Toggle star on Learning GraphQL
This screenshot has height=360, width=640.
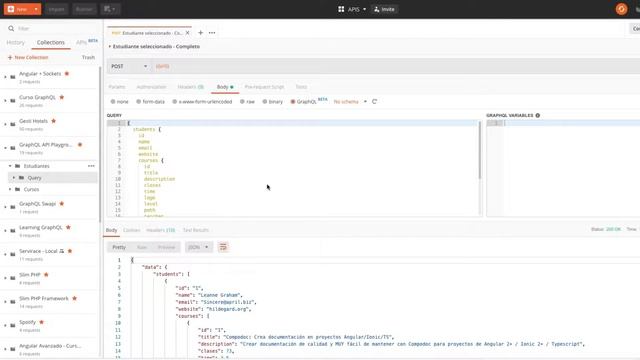click(x=68, y=227)
